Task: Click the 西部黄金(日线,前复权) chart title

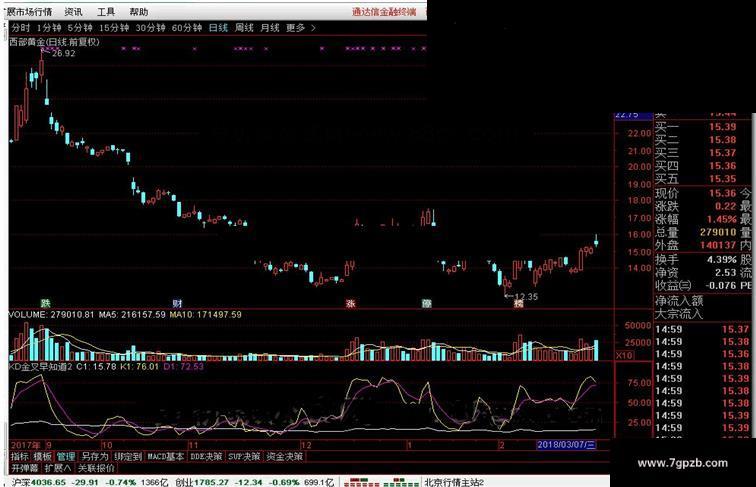Action: (x=54, y=42)
